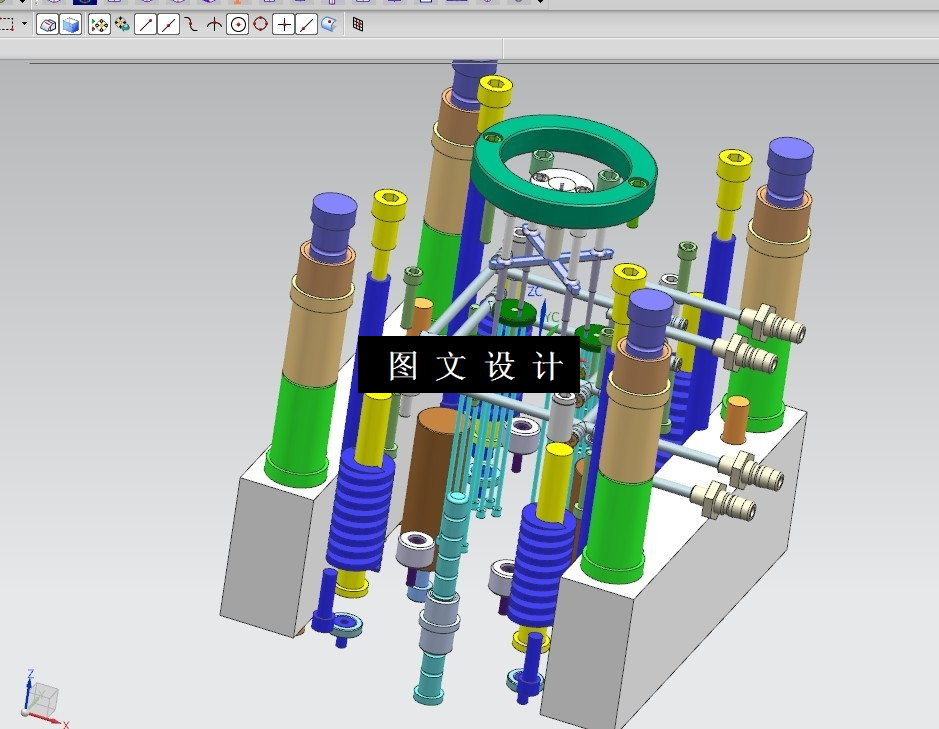Click the blue shaded cube icon
The height and width of the screenshot is (729, 939).
pos(71,25)
